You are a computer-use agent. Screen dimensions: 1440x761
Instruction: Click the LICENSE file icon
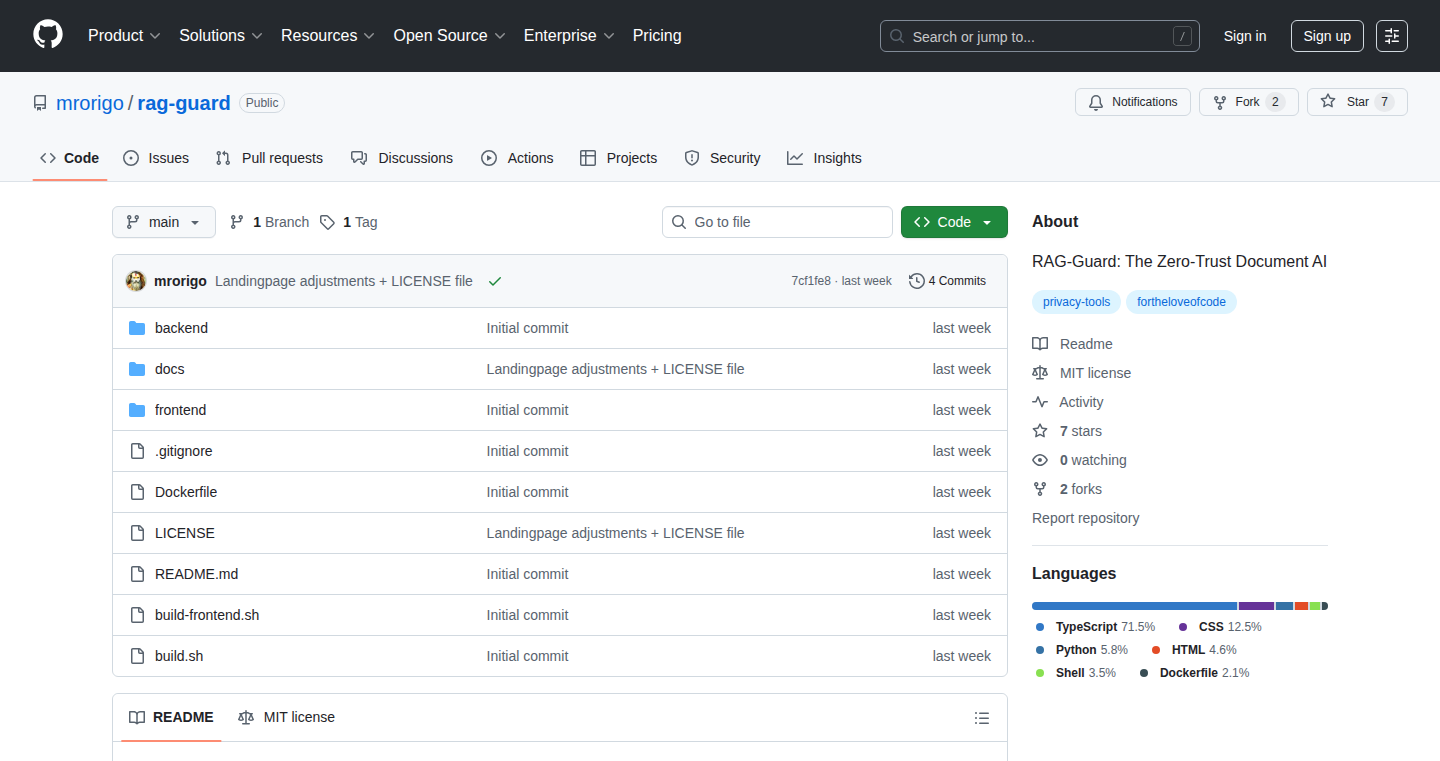point(137,533)
